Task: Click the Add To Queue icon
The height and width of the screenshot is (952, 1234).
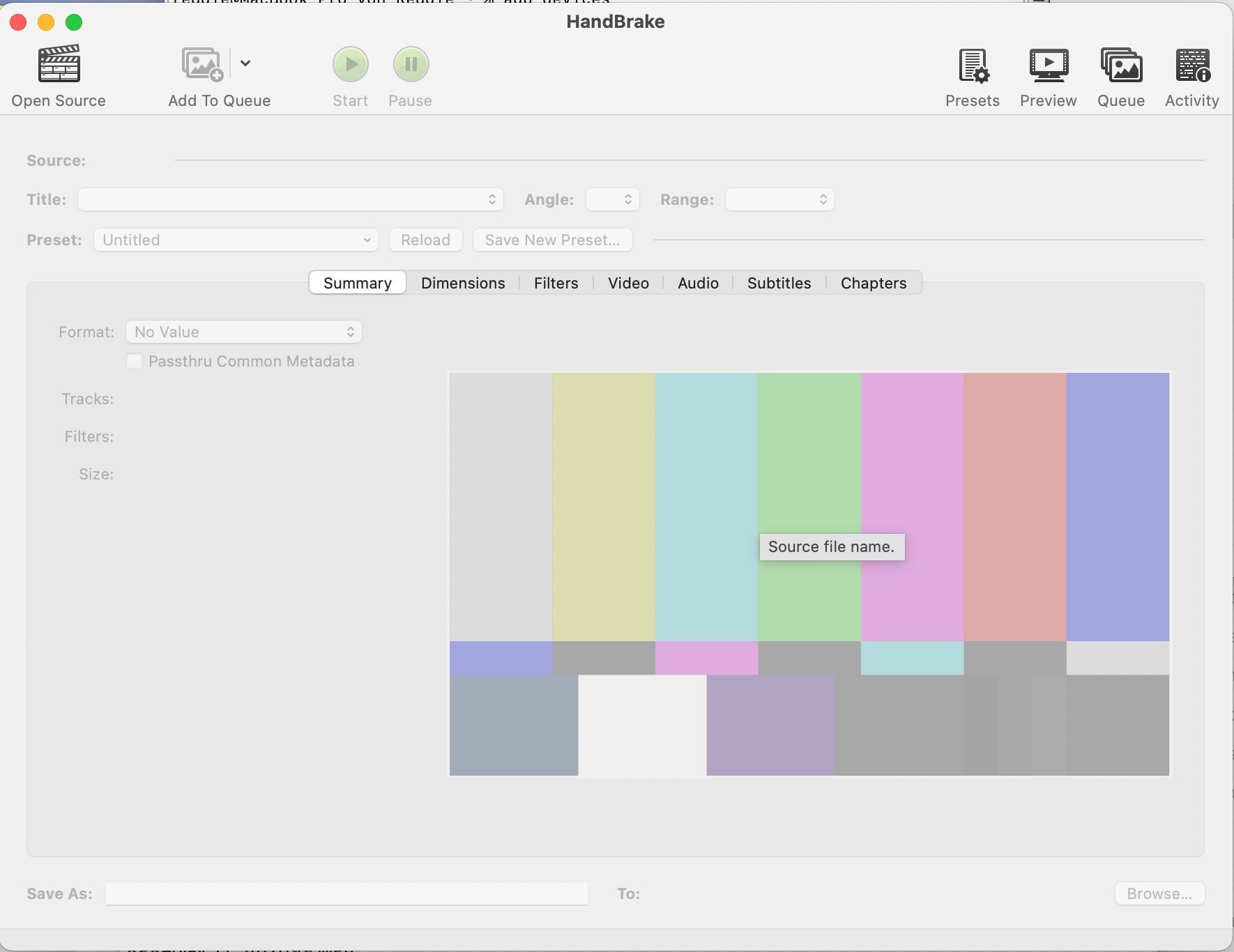Action: 201,64
